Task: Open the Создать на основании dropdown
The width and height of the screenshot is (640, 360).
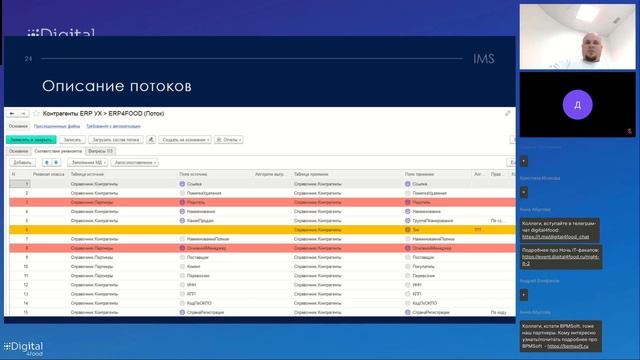Action: click(185, 140)
